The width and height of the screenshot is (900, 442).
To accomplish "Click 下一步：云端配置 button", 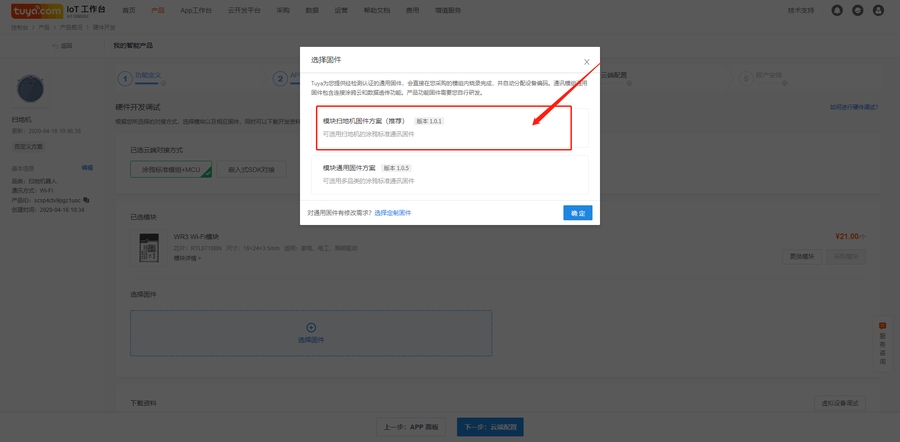I will tap(490, 426).
